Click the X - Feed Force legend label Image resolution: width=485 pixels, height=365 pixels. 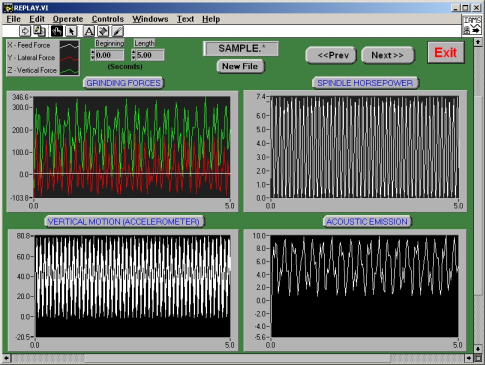pyautogui.click(x=29, y=45)
